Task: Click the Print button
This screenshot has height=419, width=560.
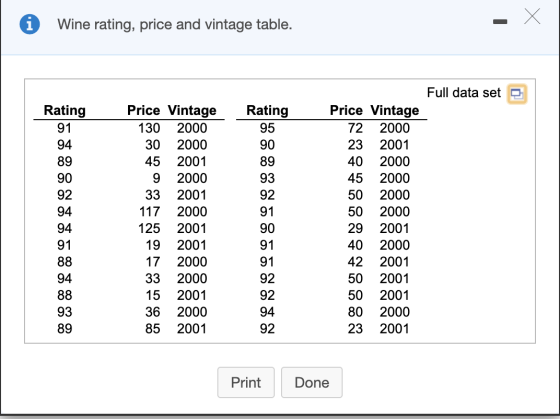Action: click(x=246, y=383)
